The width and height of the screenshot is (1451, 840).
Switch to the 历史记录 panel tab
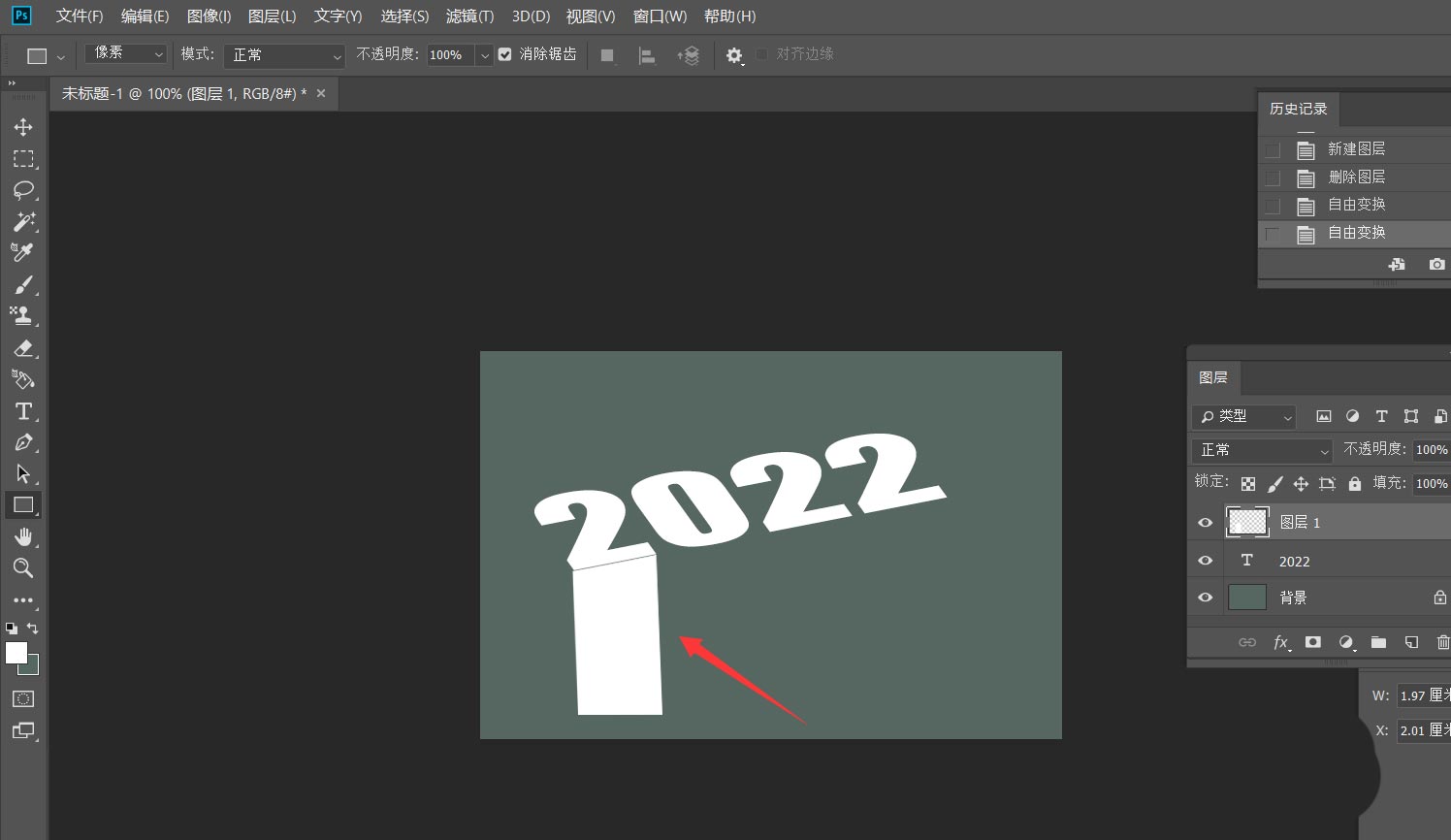point(1298,109)
